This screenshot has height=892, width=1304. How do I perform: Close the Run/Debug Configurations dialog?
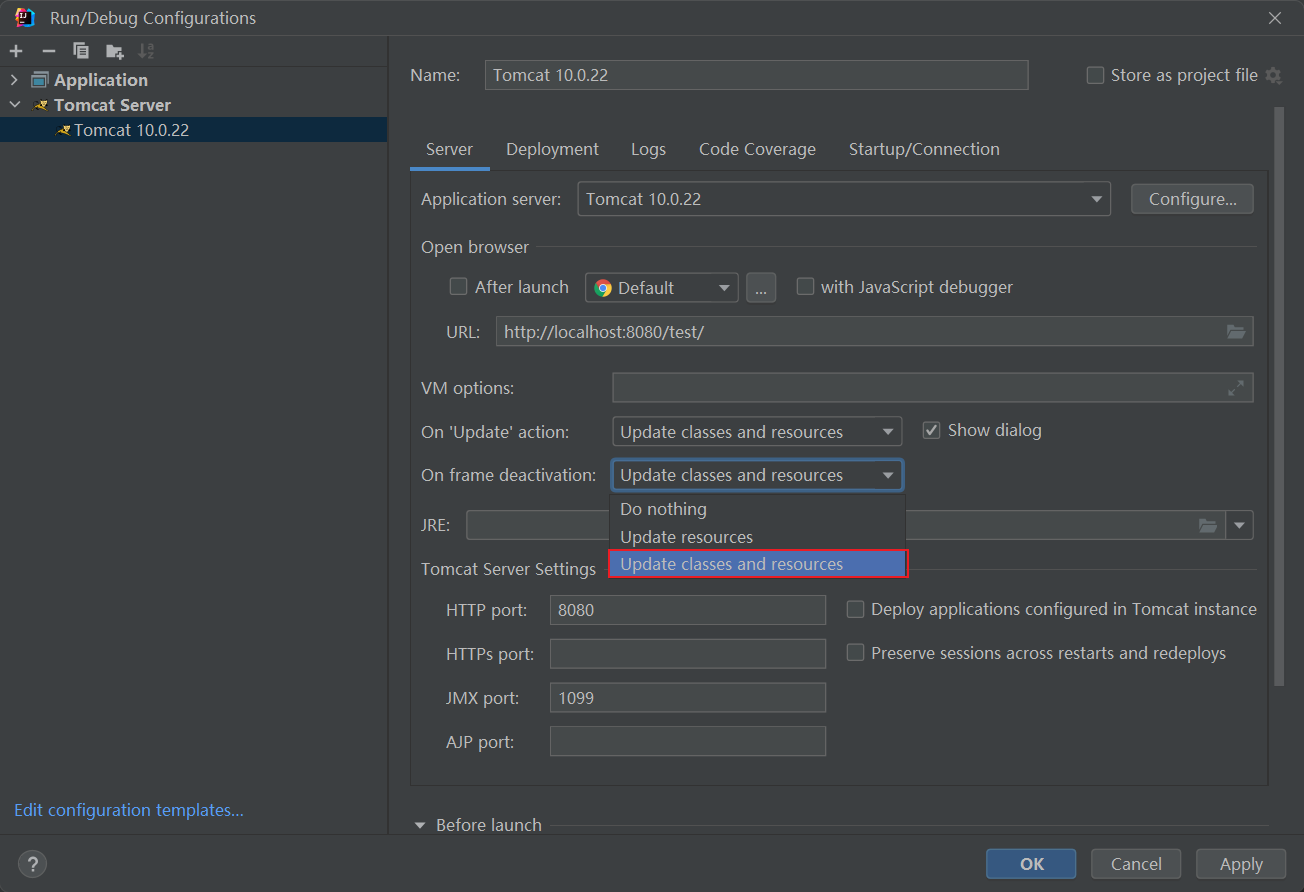[1275, 18]
